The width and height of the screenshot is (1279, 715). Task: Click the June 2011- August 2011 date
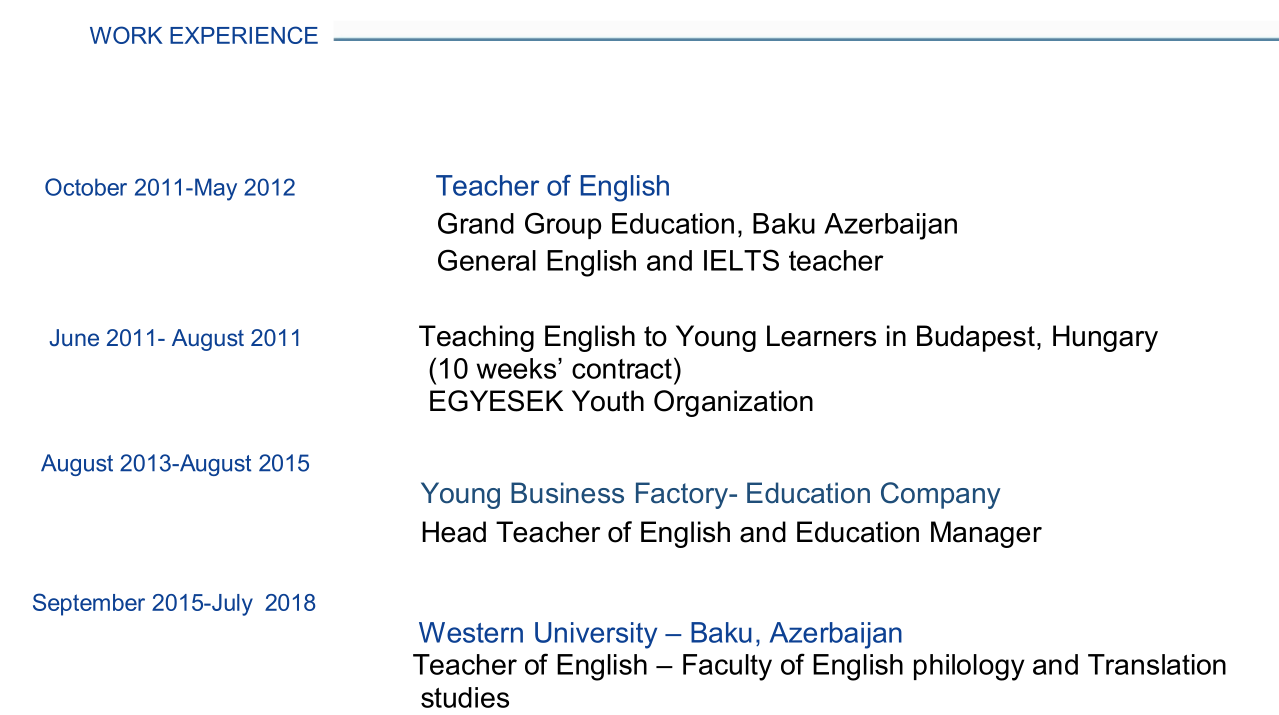click(x=175, y=338)
